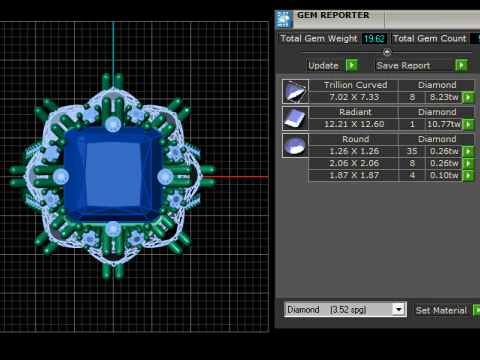The width and height of the screenshot is (480, 360).
Task: Click the 8.23tw weight cell
Action: (444, 97)
